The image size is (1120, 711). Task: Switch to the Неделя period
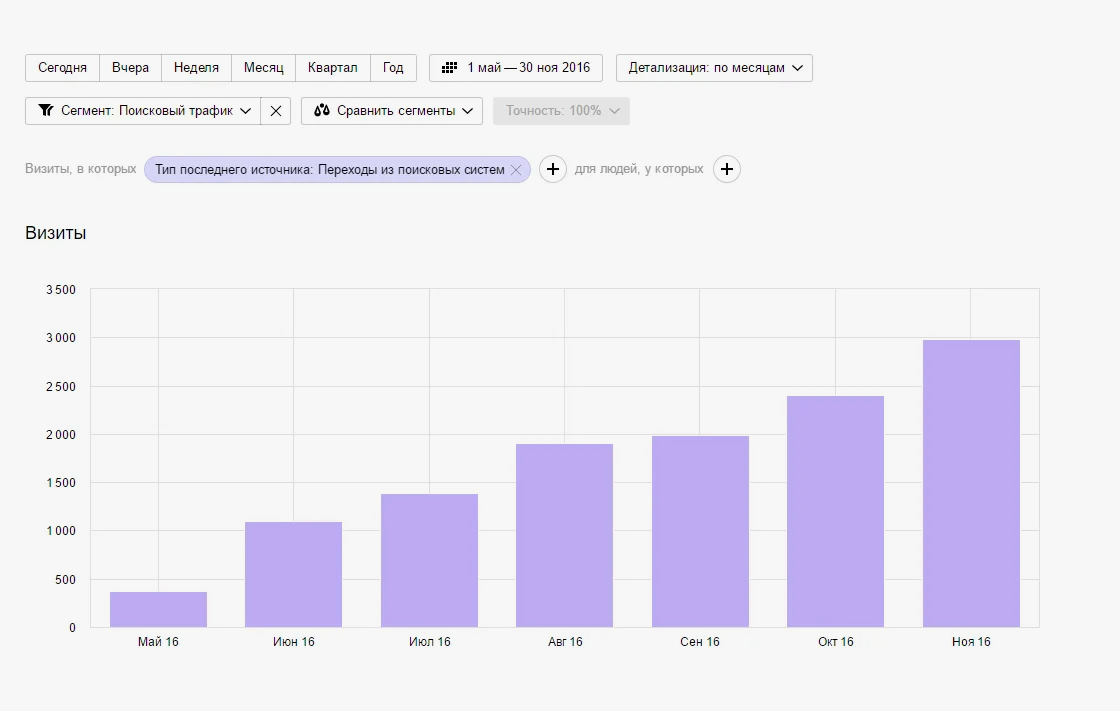(196, 68)
